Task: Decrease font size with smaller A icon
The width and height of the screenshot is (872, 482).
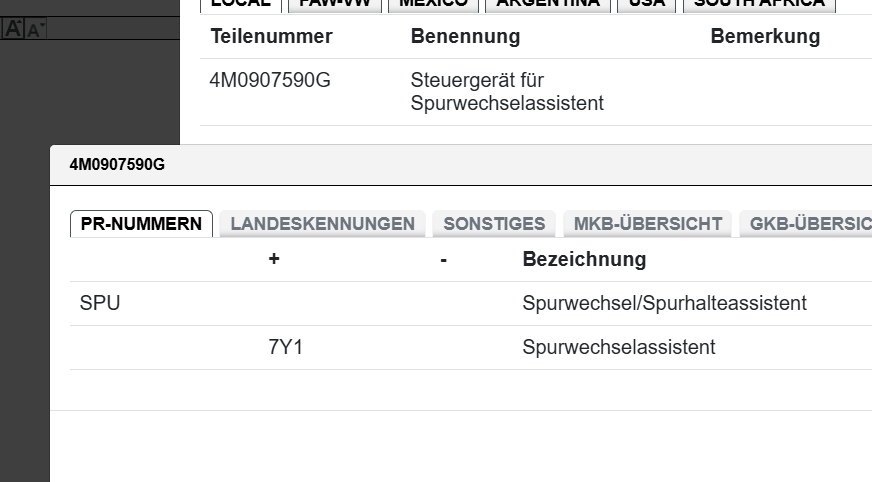Action: [35, 30]
